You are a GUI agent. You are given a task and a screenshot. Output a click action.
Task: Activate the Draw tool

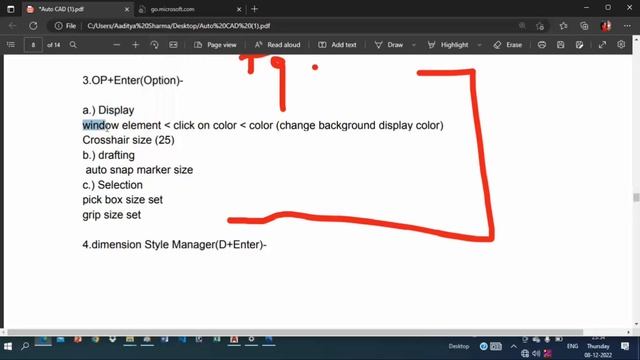pyautogui.click(x=389, y=45)
